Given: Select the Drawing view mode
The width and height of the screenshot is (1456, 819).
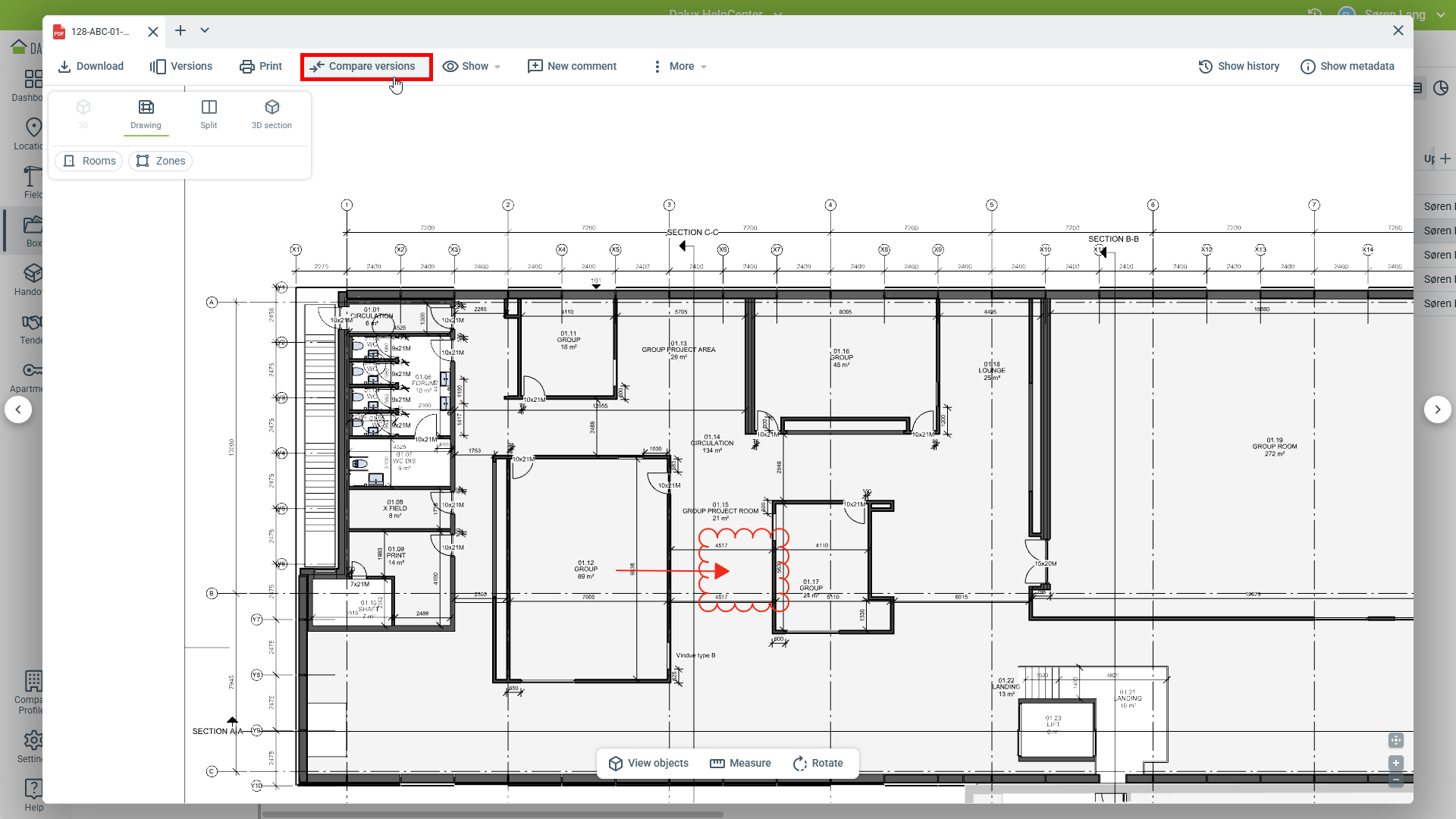Looking at the screenshot, I should [146, 114].
